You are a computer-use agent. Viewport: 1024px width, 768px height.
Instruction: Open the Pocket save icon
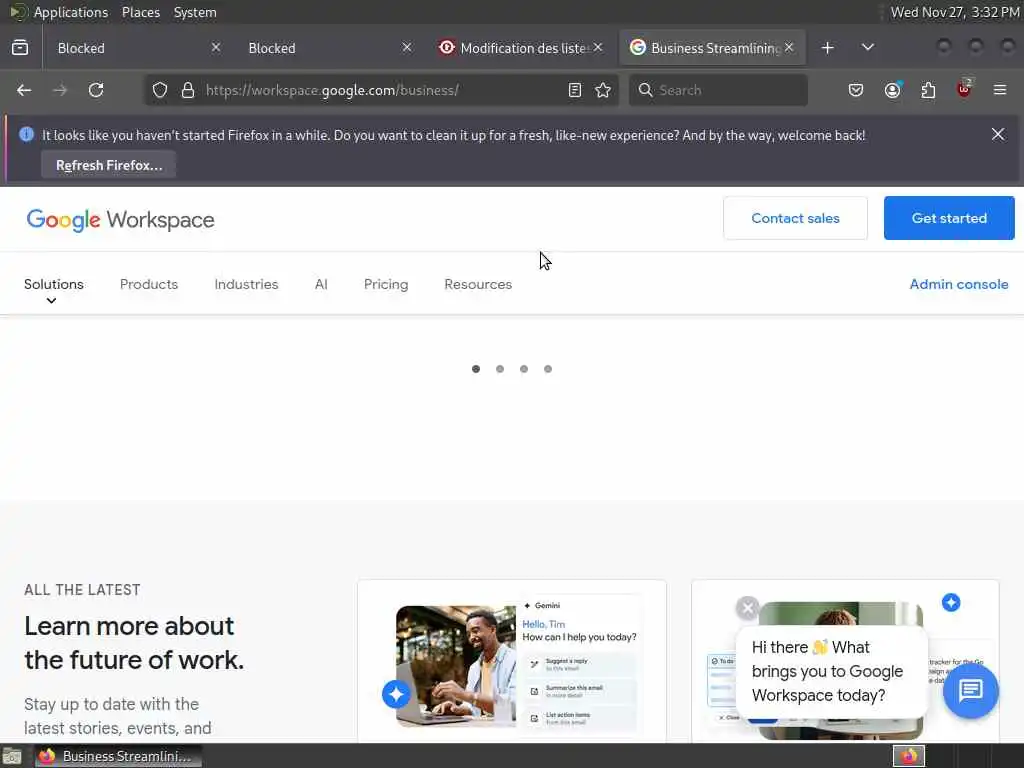pos(856,90)
